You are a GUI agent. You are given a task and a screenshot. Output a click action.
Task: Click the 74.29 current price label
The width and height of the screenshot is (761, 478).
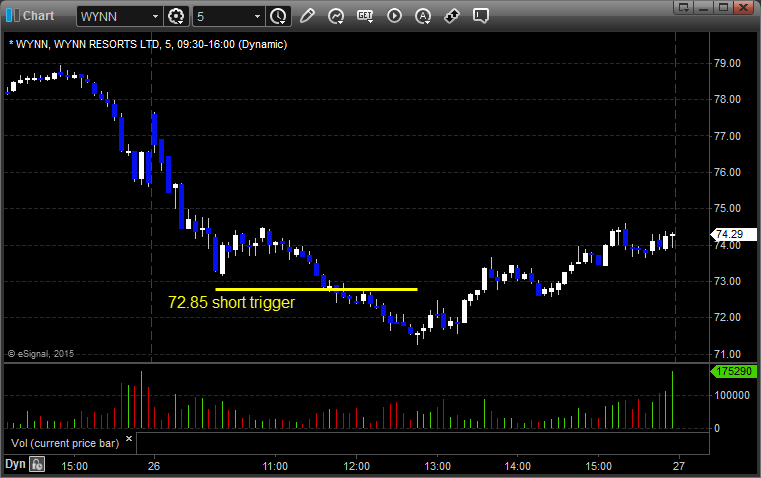pos(727,235)
